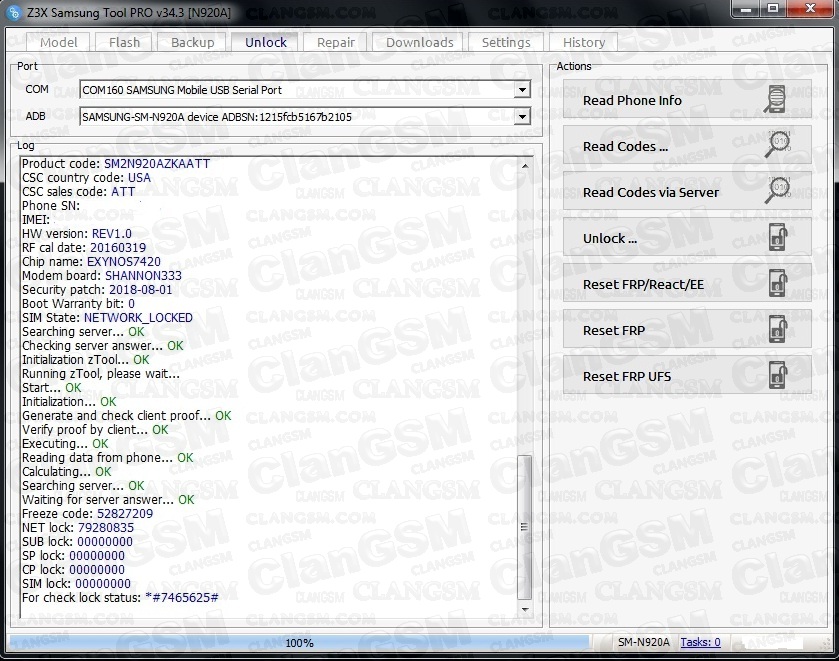Click the lock status code *#7465625#
This screenshot has height=661, width=839.
[182, 598]
